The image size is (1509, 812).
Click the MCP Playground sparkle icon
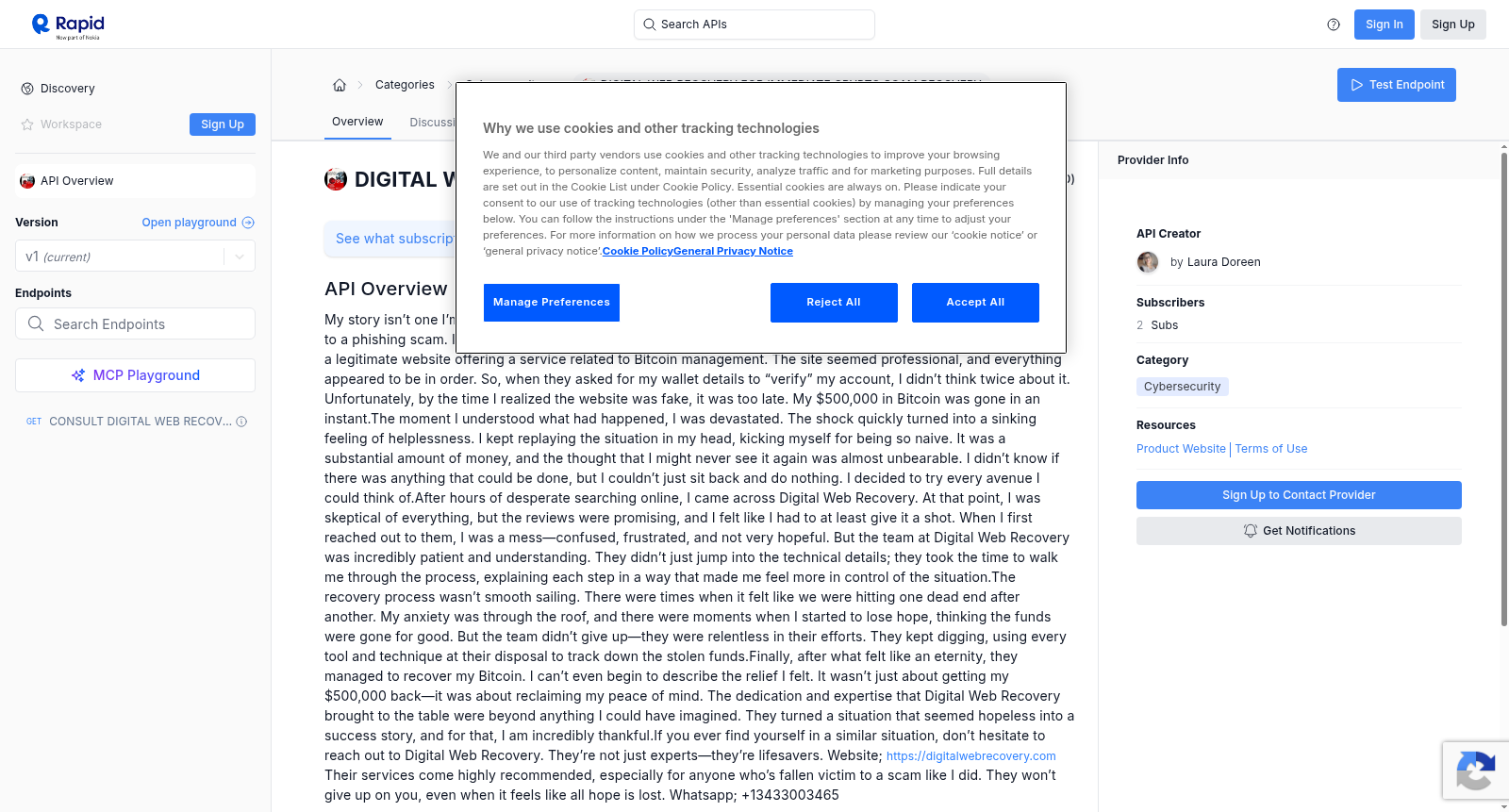pos(78,375)
